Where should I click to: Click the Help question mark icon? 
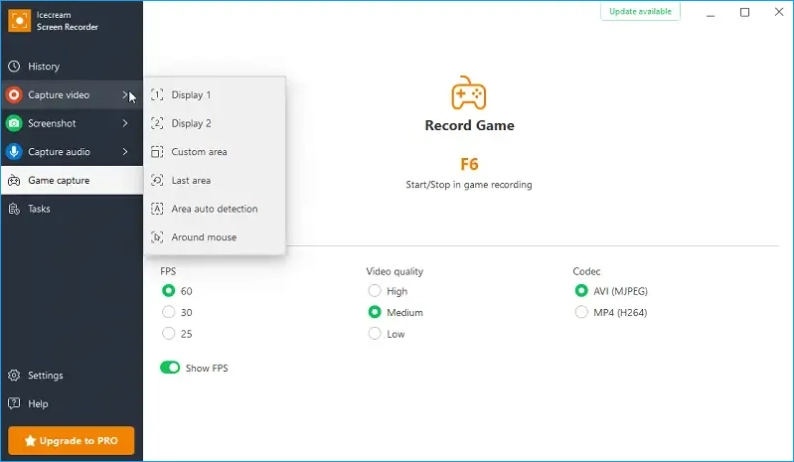(14, 404)
